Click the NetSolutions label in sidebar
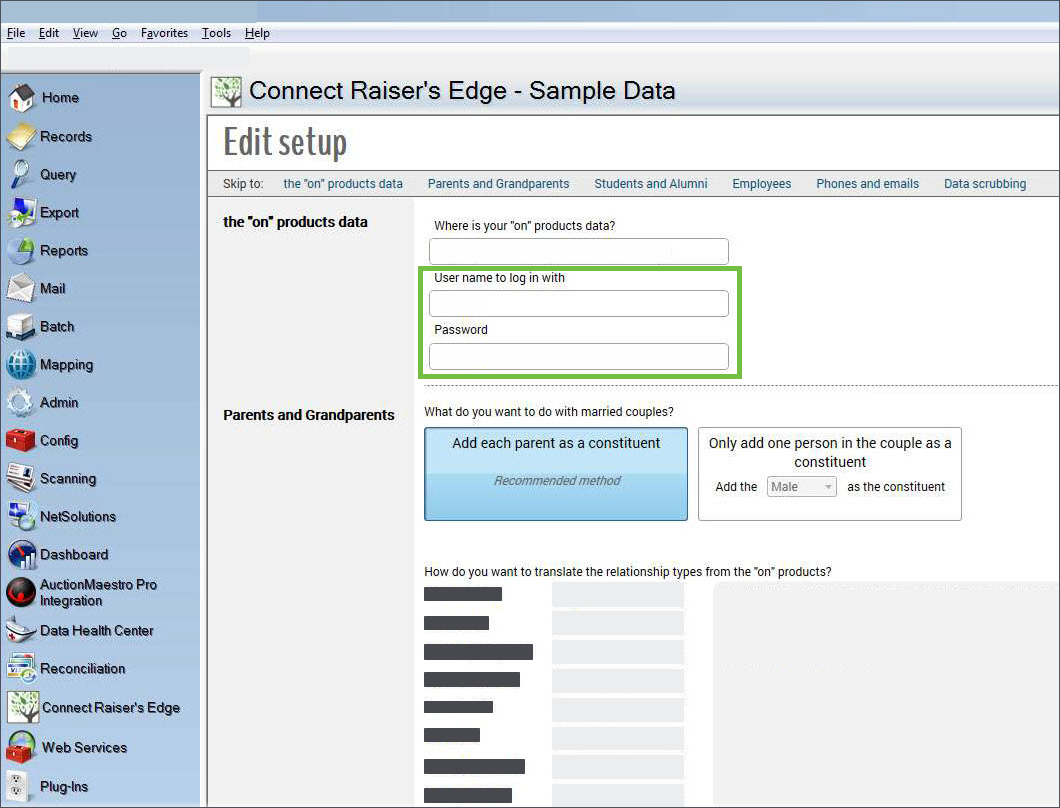 click(x=78, y=516)
